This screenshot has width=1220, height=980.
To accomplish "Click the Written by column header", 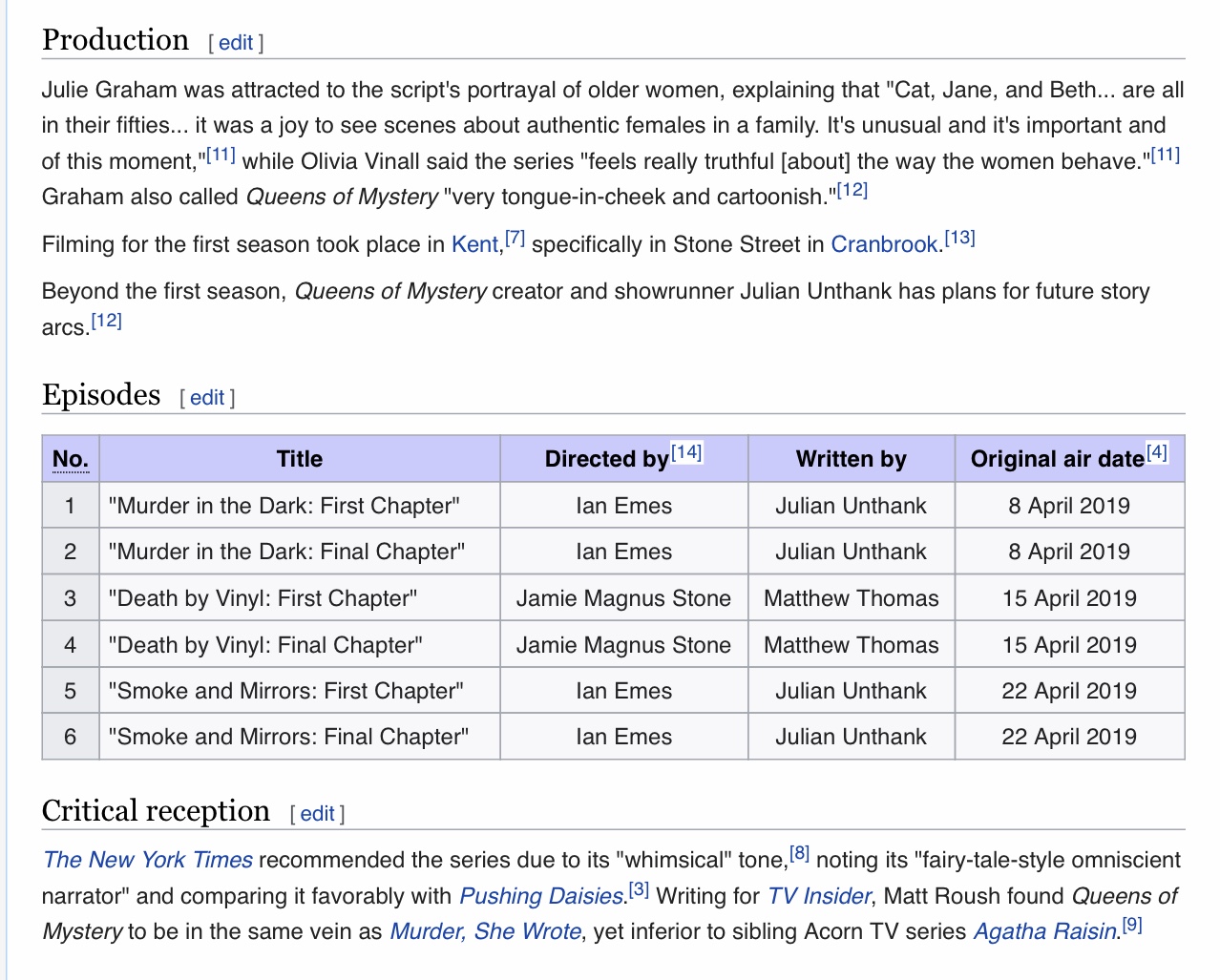I will click(x=852, y=459).
